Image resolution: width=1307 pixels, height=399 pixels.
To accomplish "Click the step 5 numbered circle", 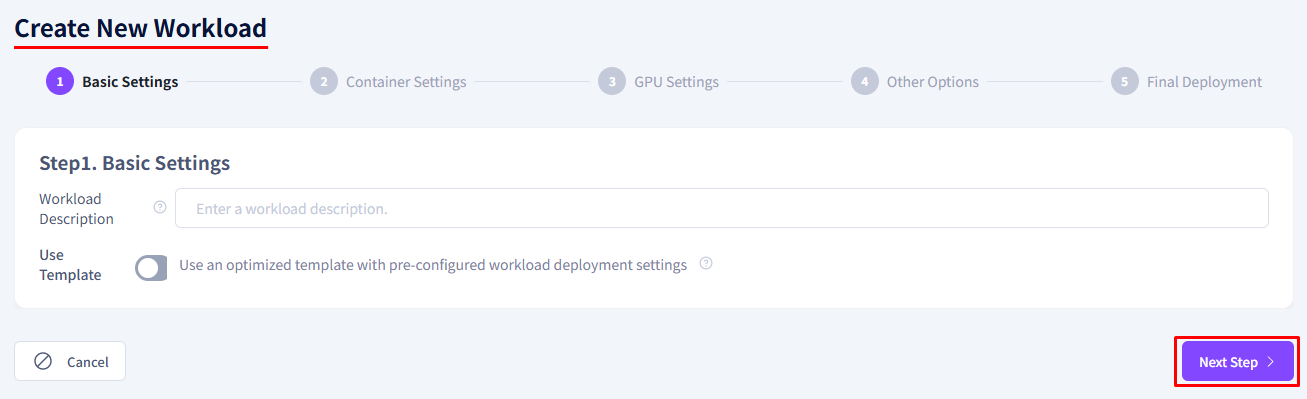I will (x=1125, y=81).
